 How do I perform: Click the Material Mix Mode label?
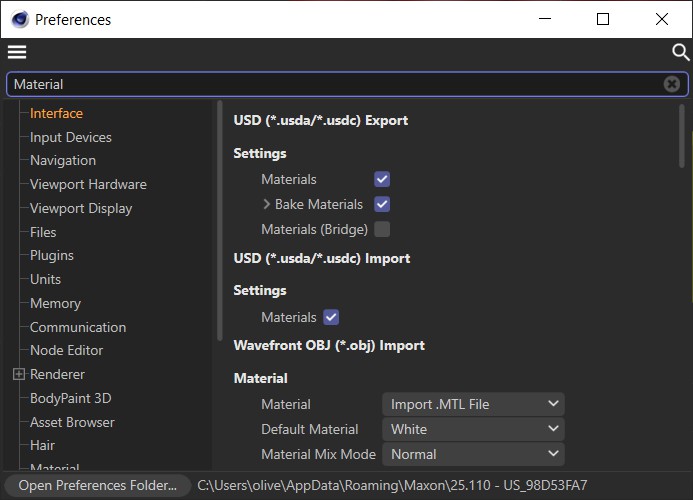[318, 454]
